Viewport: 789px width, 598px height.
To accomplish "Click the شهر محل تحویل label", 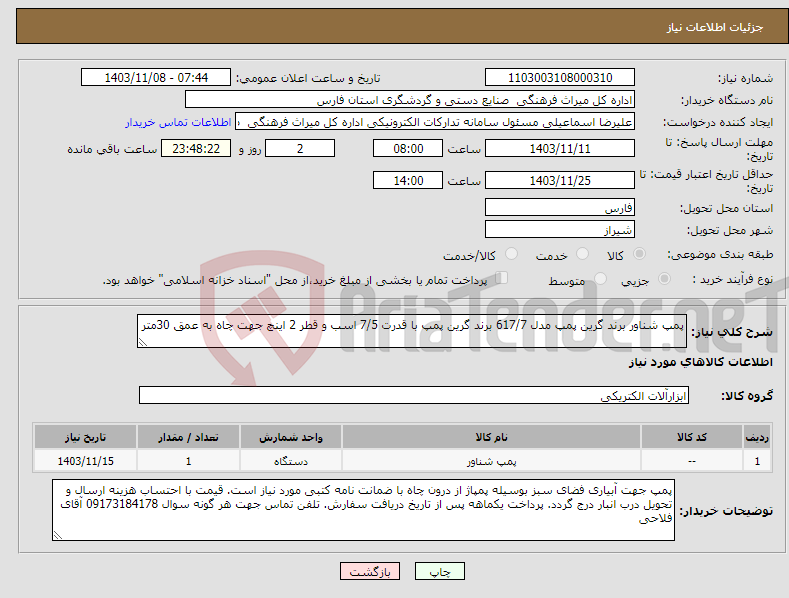I will (730, 230).
